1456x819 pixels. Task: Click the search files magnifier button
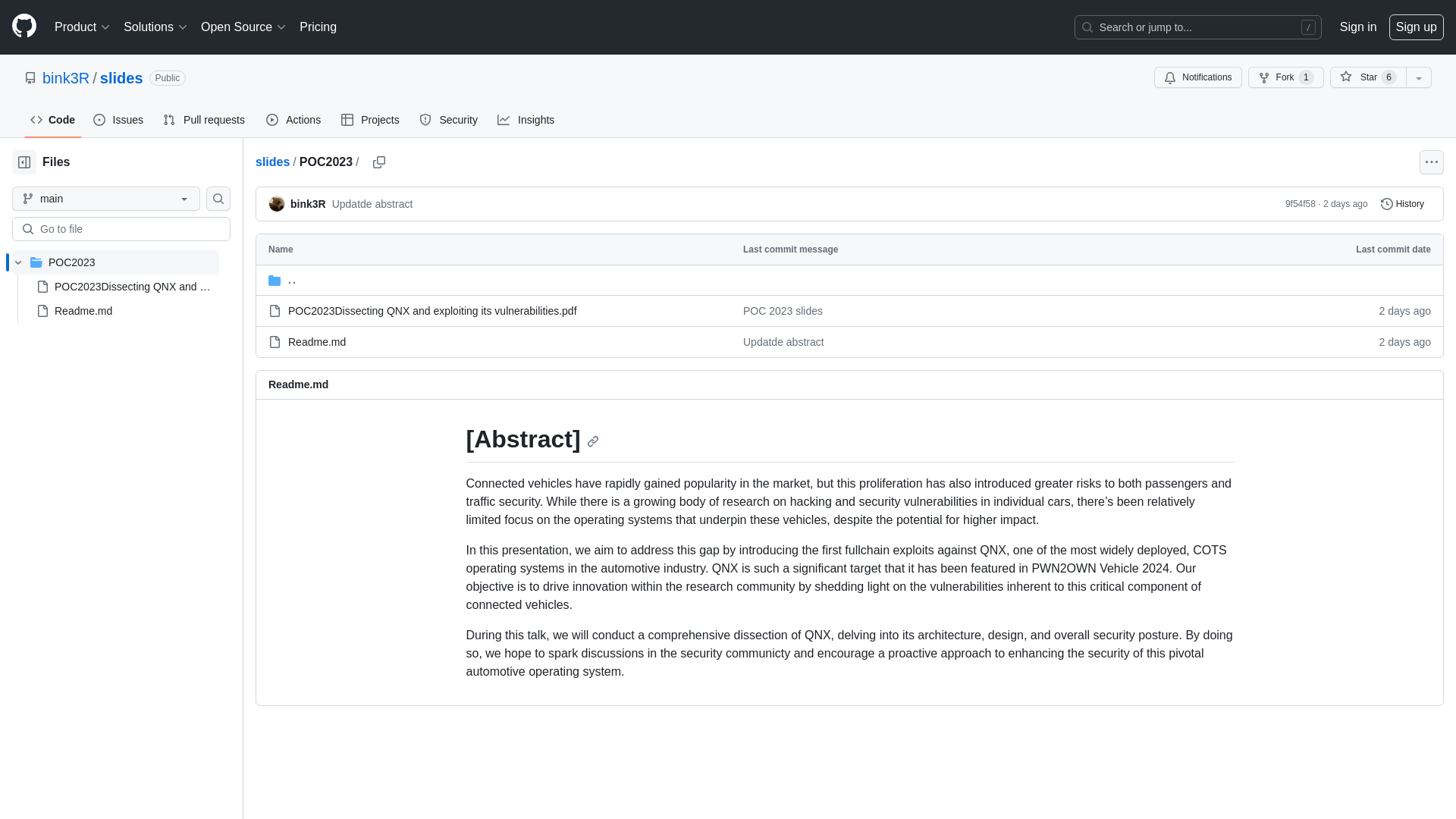tap(218, 199)
